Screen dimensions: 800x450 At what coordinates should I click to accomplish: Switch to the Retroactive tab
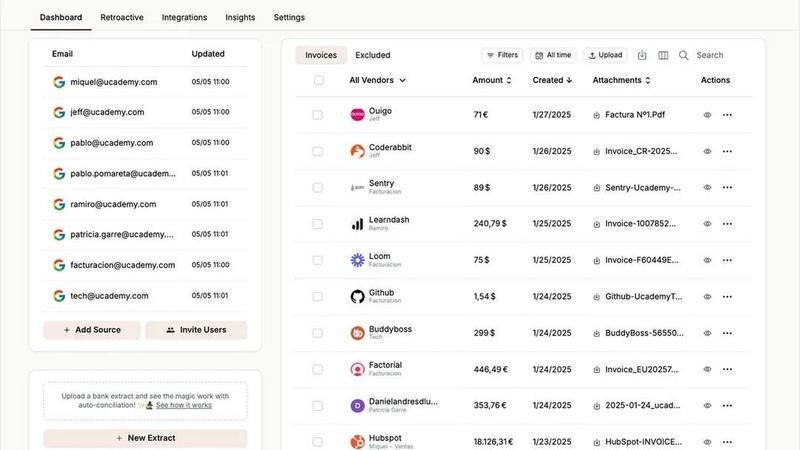(x=122, y=17)
